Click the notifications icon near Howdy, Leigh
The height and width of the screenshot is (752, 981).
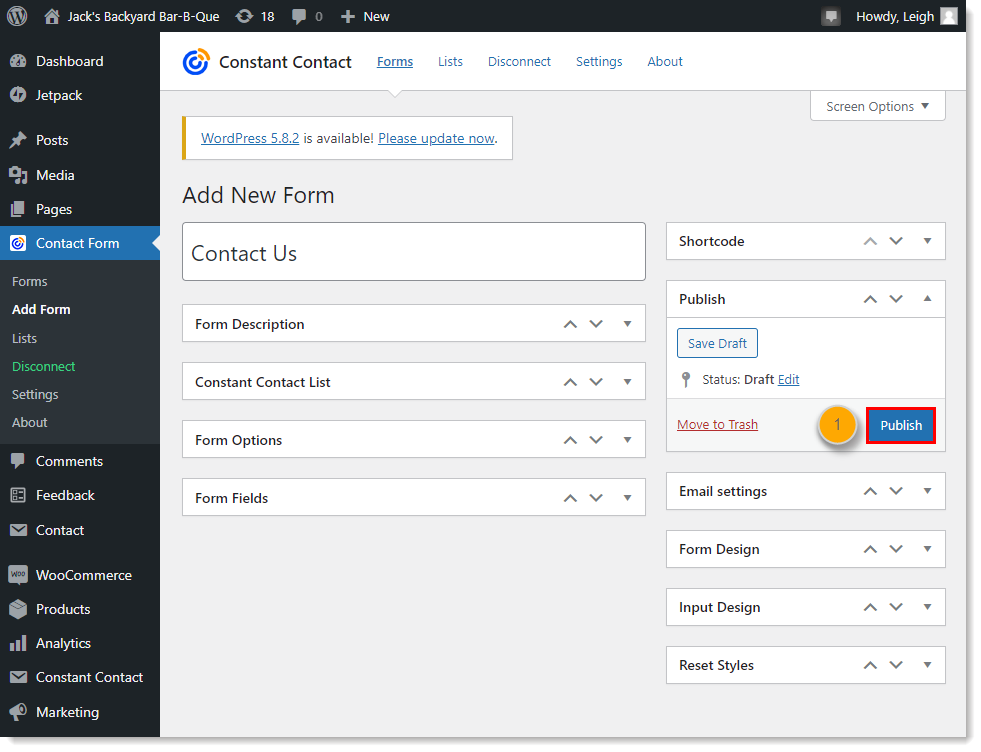tap(831, 16)
